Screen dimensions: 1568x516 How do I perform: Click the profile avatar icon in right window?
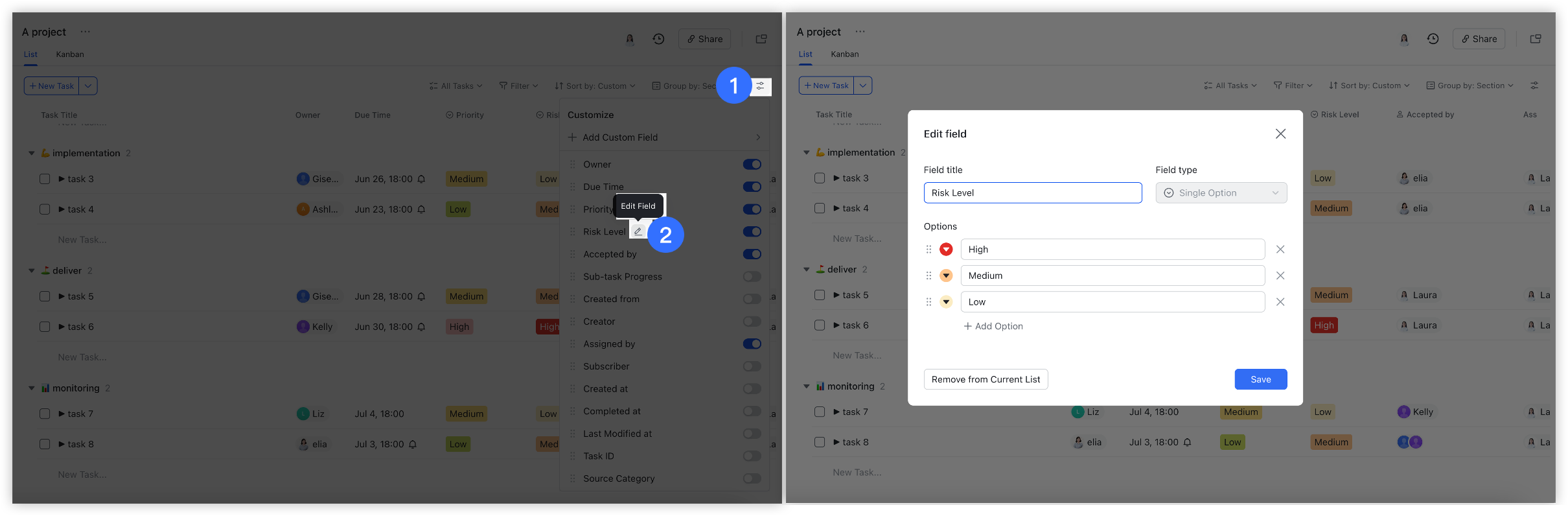tap(1404, 39)
